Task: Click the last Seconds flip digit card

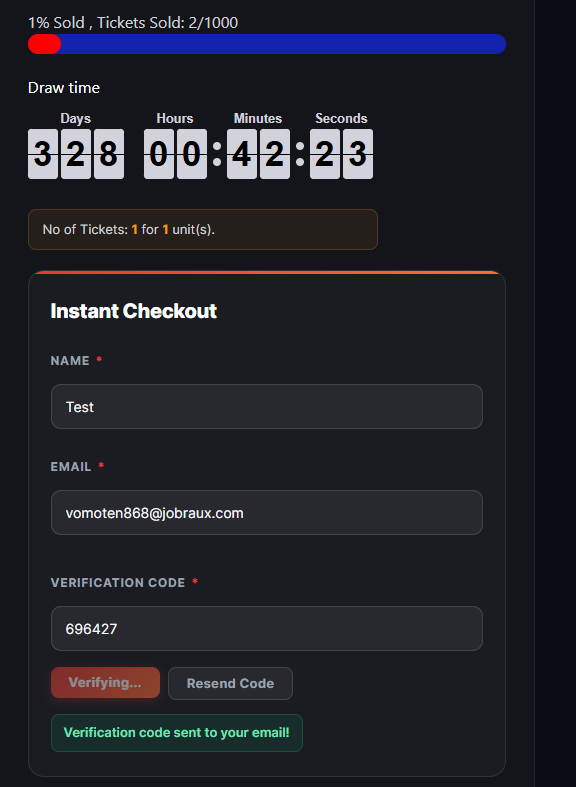Action: [358, 154]
